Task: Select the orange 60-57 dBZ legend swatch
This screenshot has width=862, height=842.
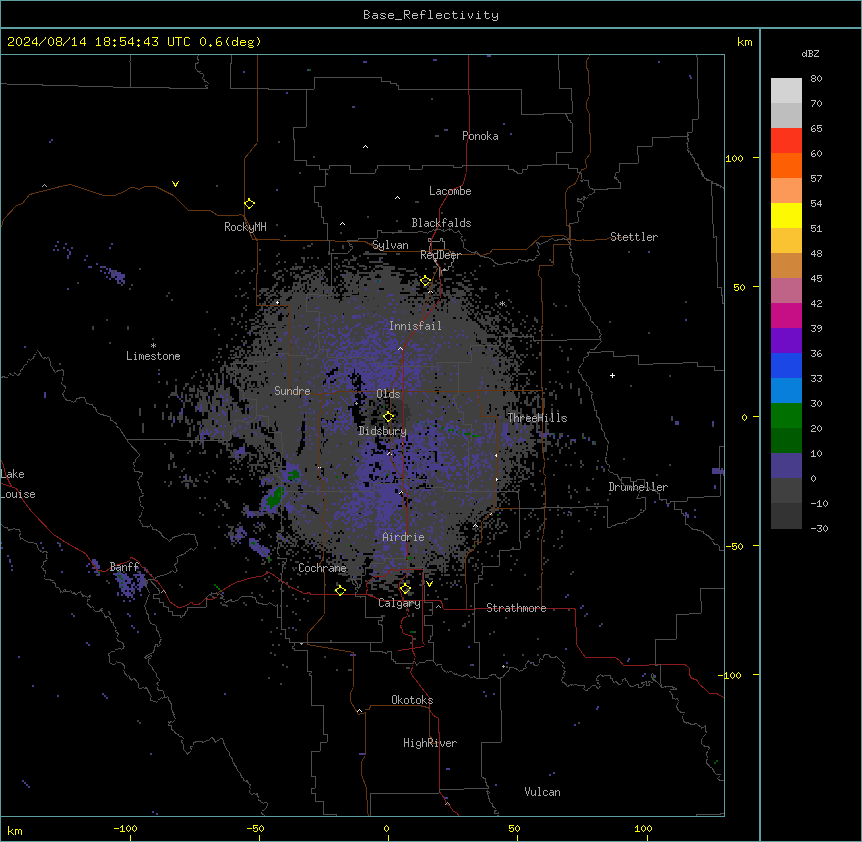Action: click(x=786, y=165)
